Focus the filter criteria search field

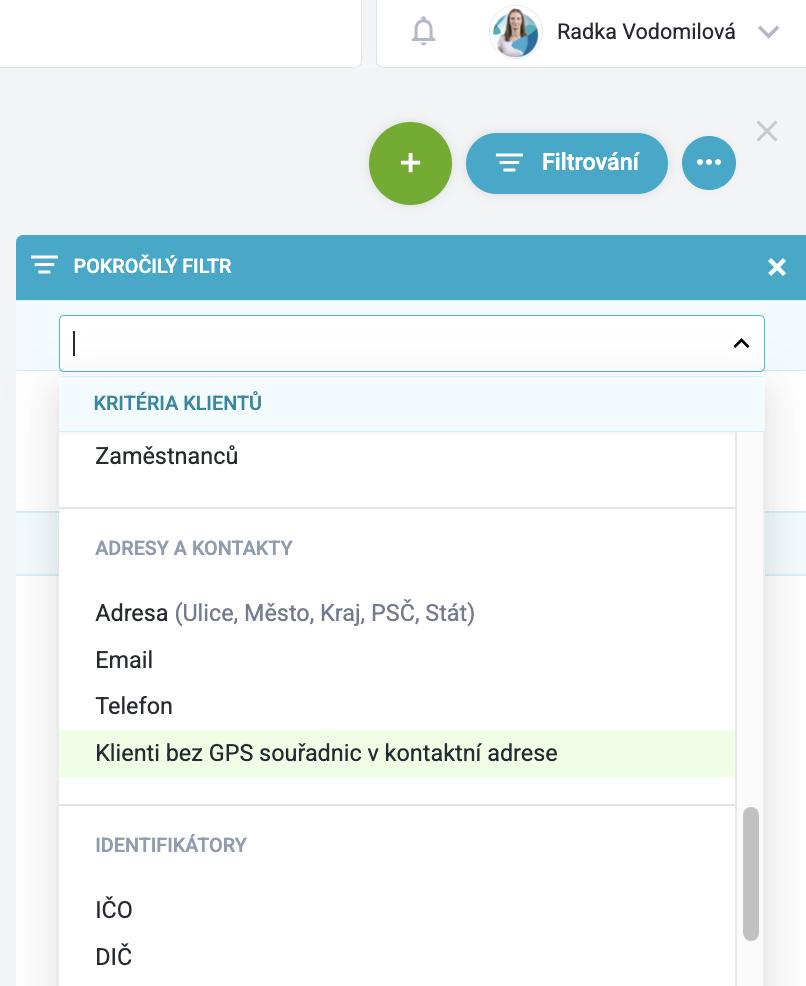tap(412, 343)
